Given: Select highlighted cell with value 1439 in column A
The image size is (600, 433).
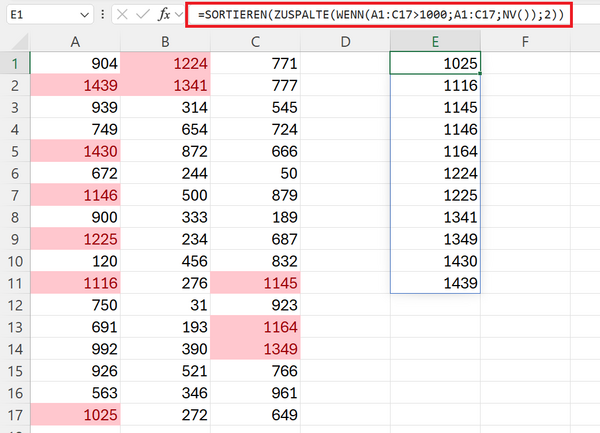Looking at the screenshot, I should [76, 86].
